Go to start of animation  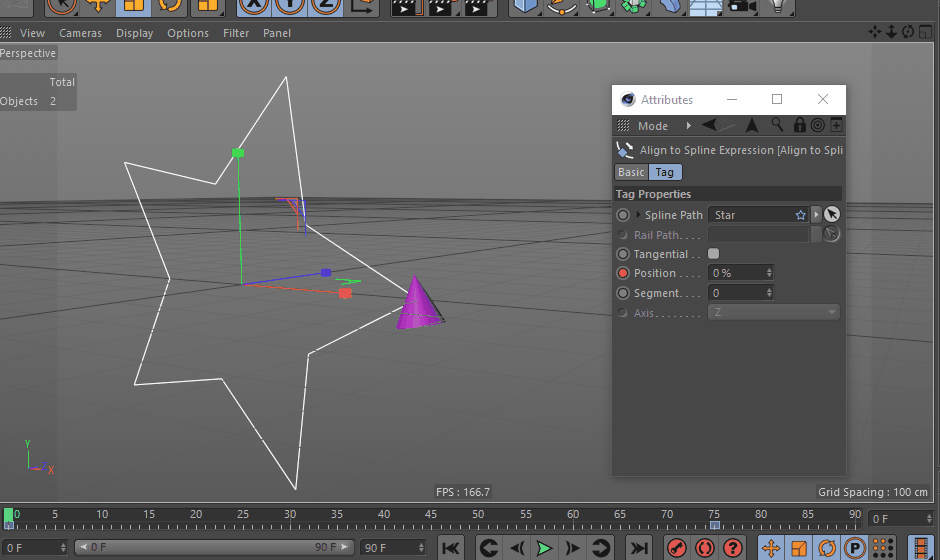pyautogui.click(x=450, y=547)
